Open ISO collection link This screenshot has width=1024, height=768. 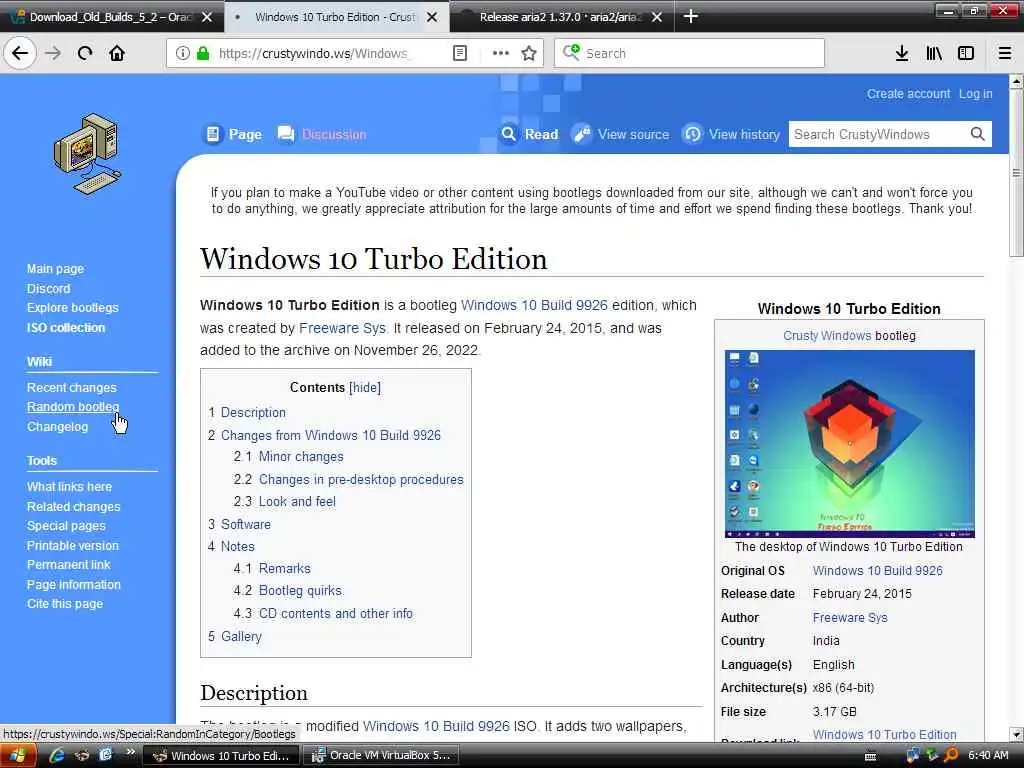click(x=66, y=327)
